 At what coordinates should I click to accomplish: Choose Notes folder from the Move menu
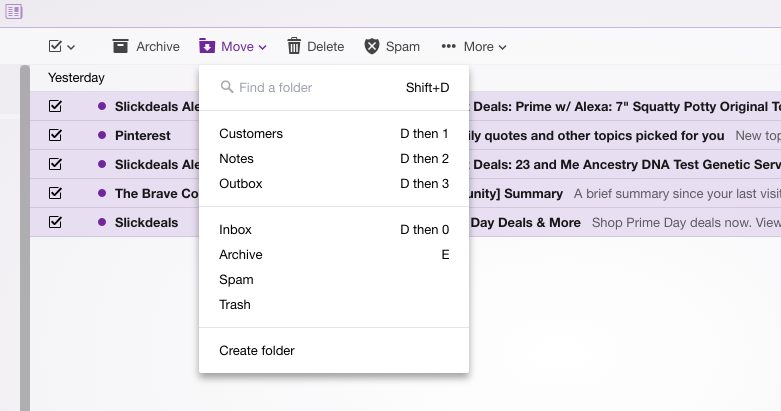coord(237,158)
